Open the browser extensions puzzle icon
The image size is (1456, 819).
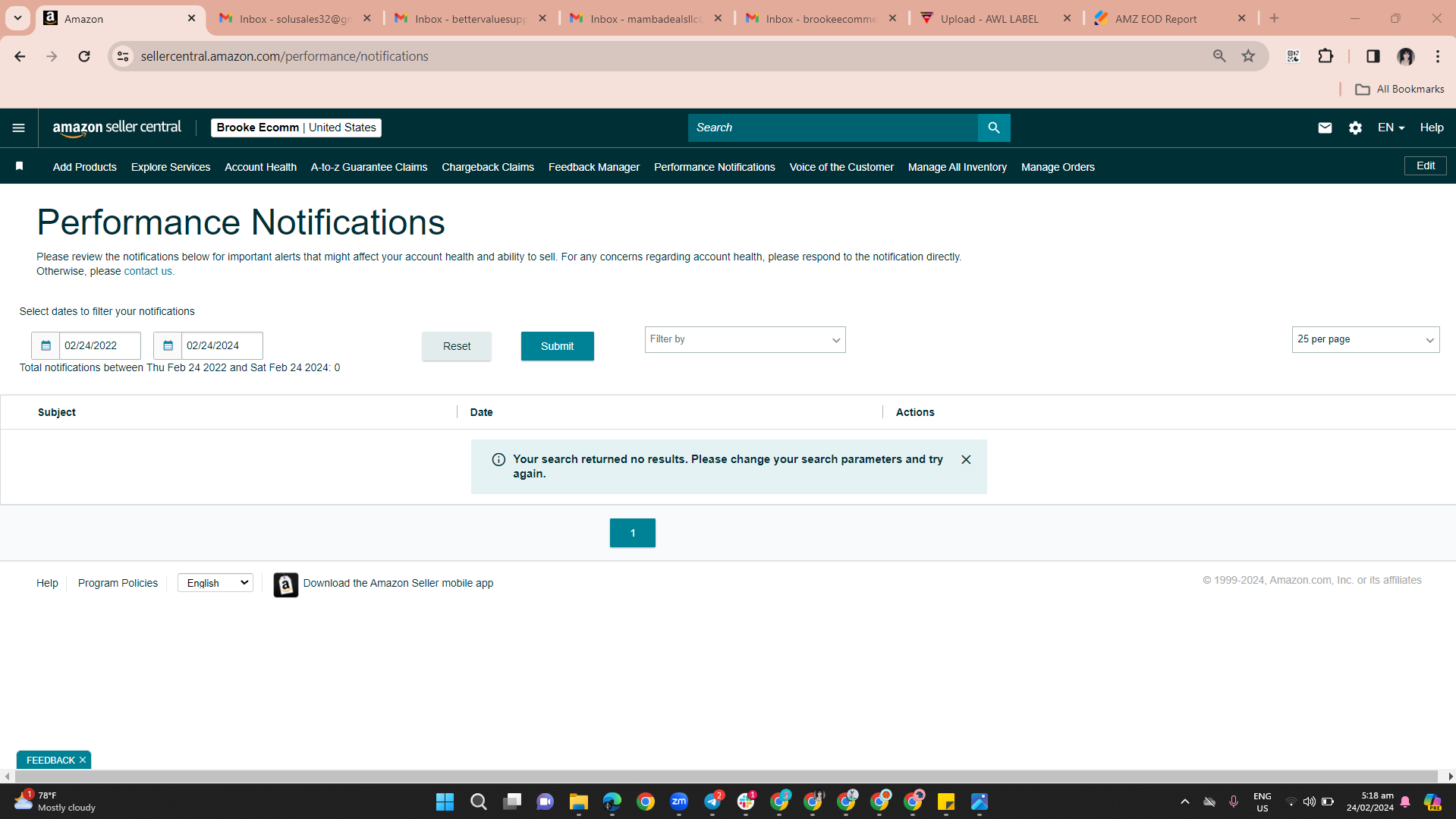(1325, 56)
